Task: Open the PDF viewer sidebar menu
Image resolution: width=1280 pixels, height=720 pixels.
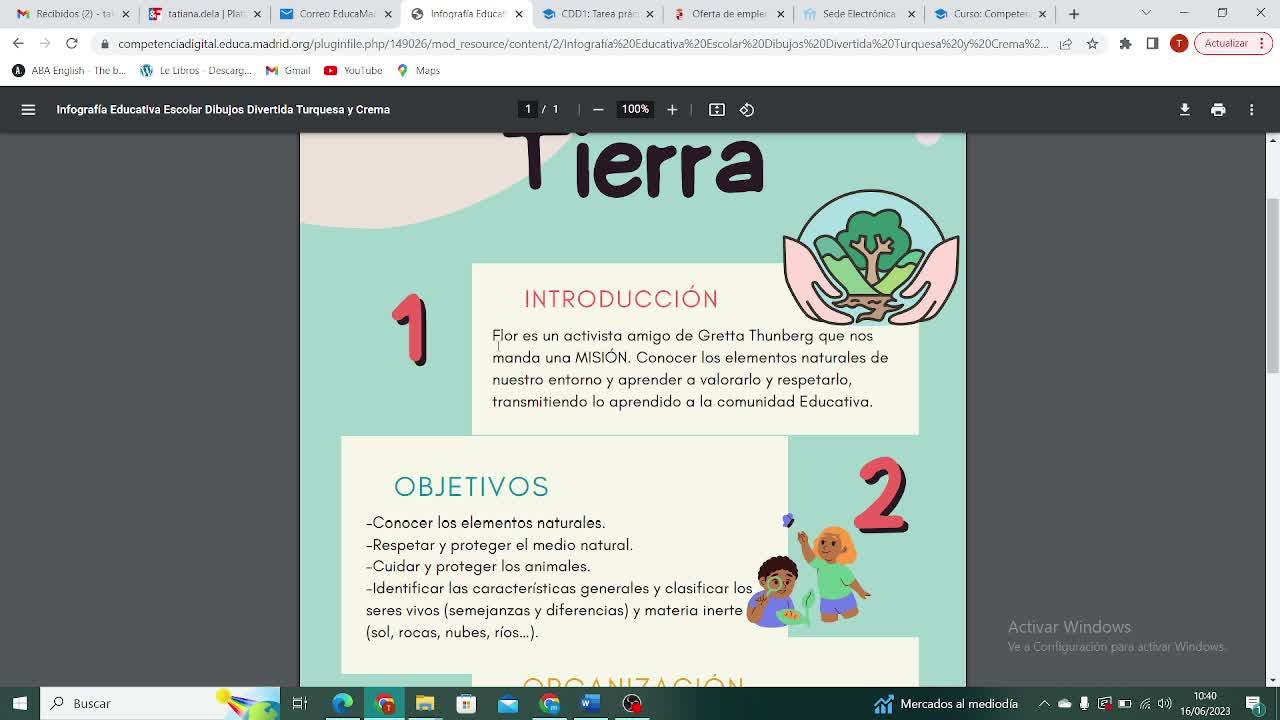Action: point(28,110)
